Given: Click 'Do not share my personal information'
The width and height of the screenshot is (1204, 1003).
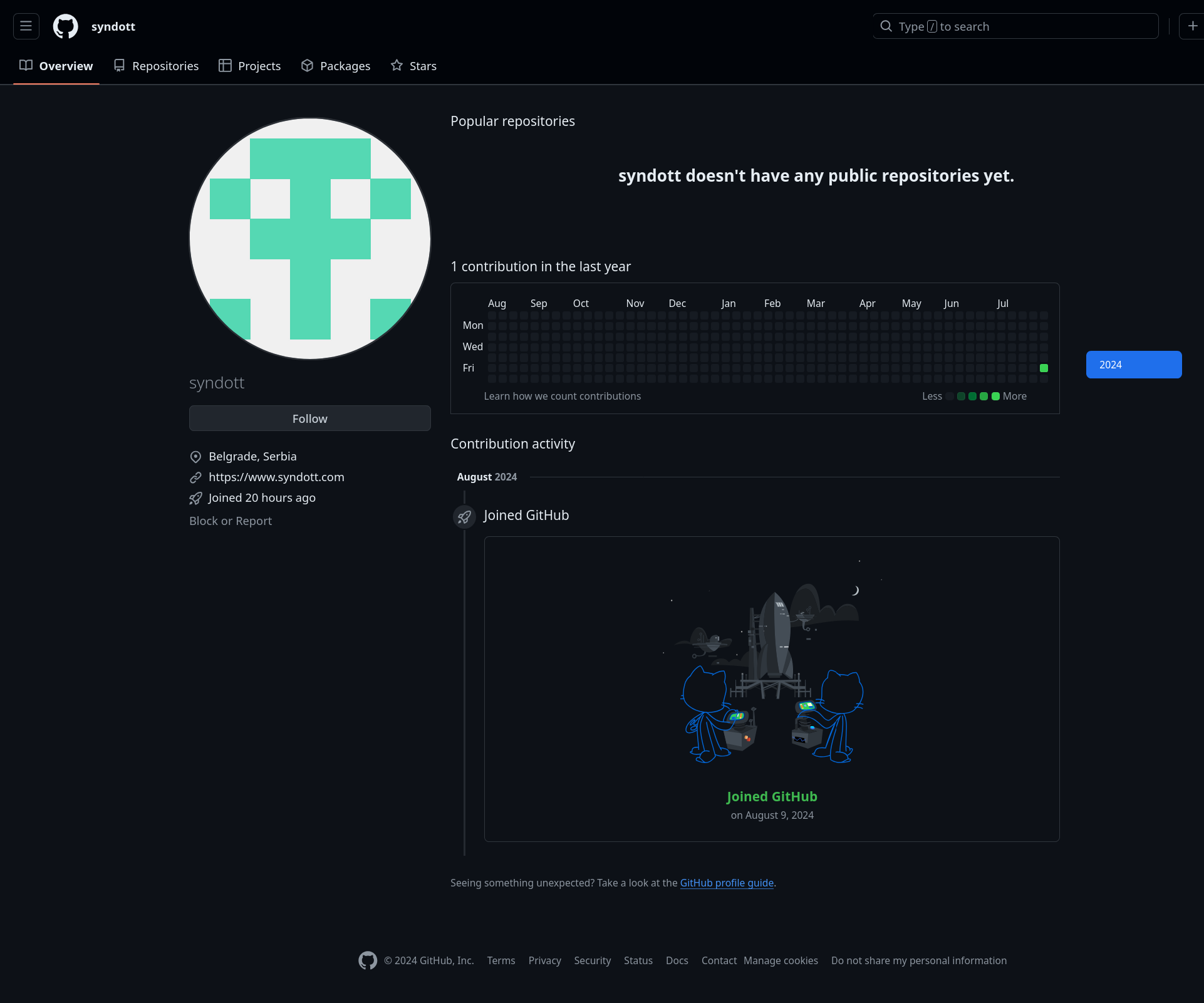Looking at the screenshot, I should click(x=919, y=960).
